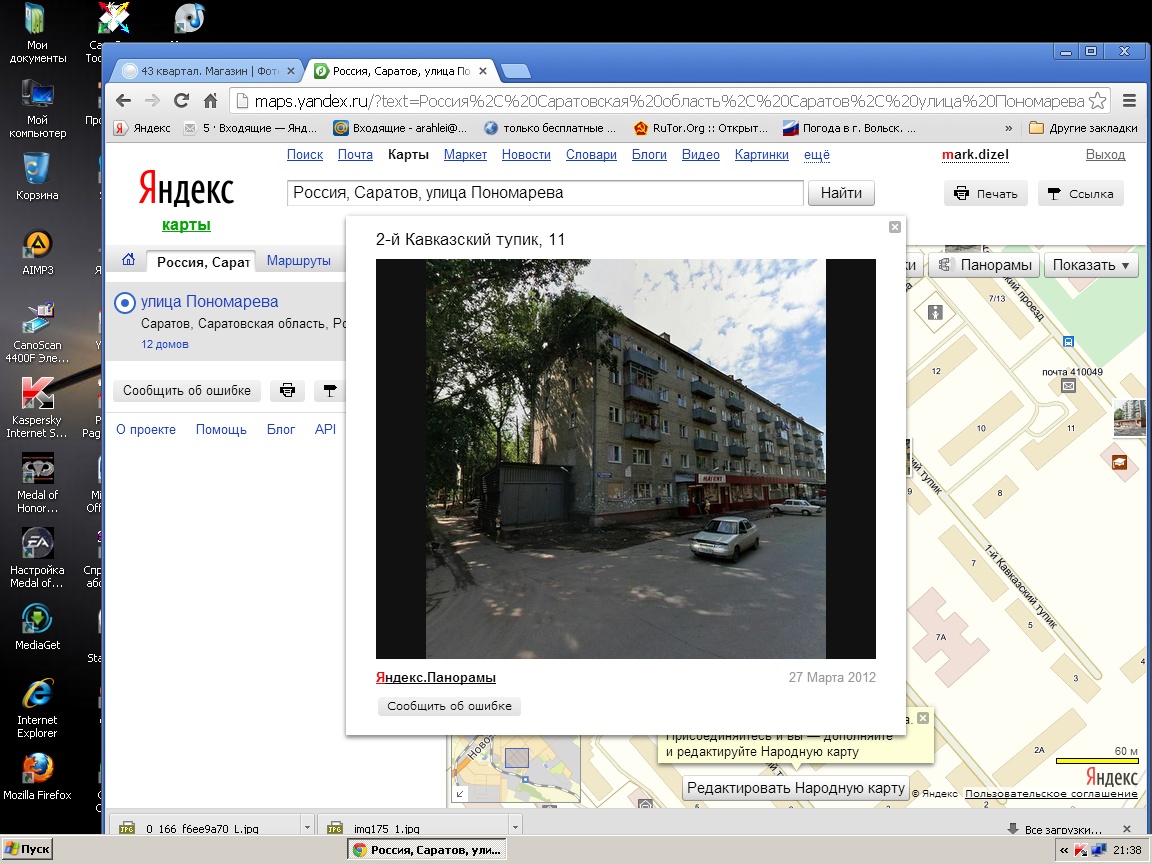Close the 'Россия, Саратов, улица По' browser tab

483,71
